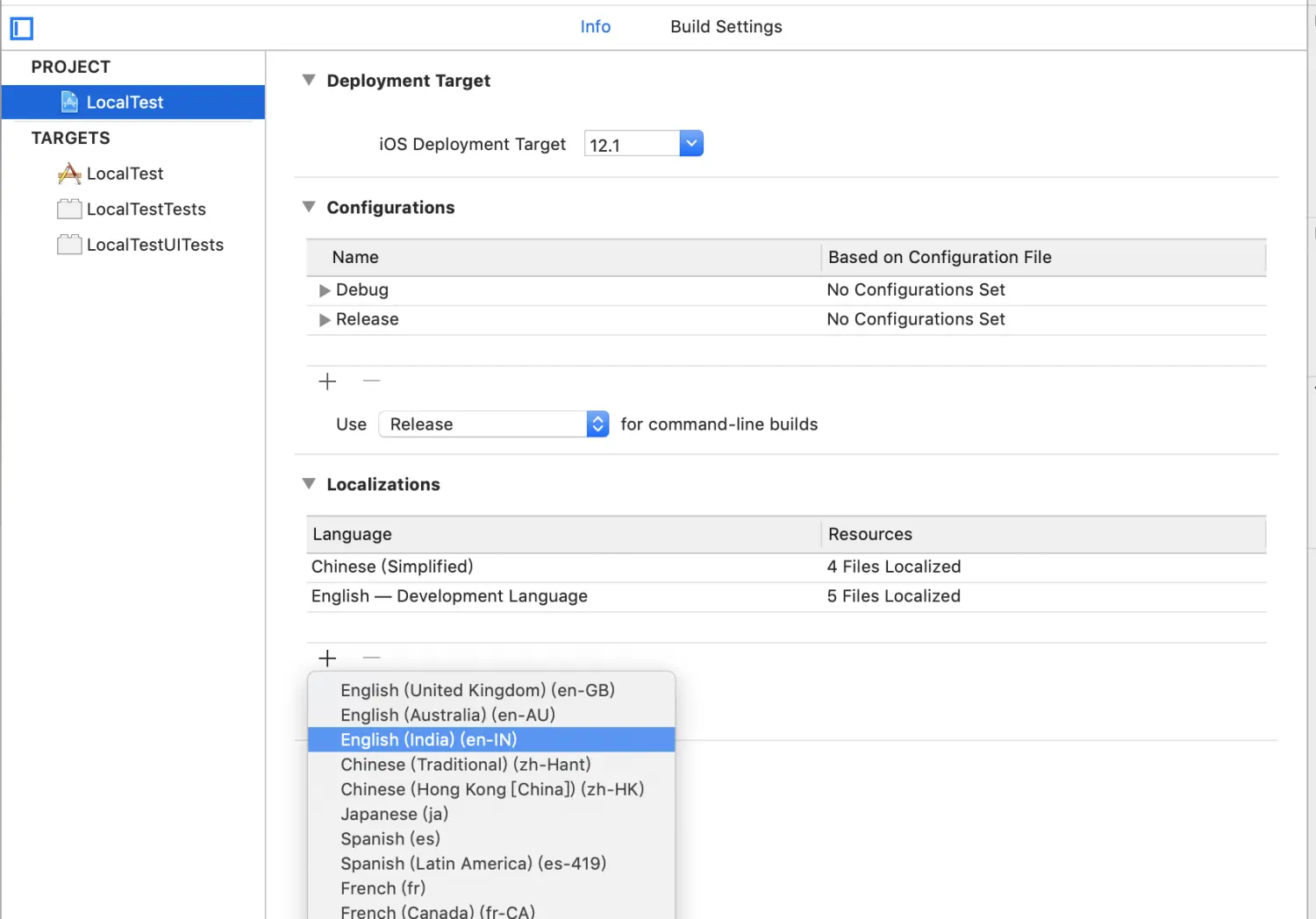Select English — Development Language row
The image size is (1316, 919).
pos(786,596)
